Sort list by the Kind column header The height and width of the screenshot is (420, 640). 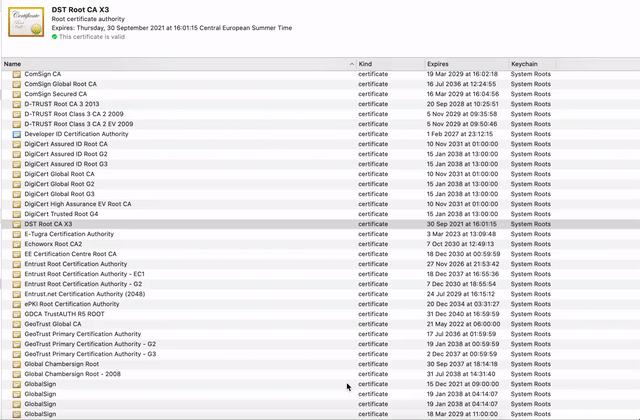[391, 64]
